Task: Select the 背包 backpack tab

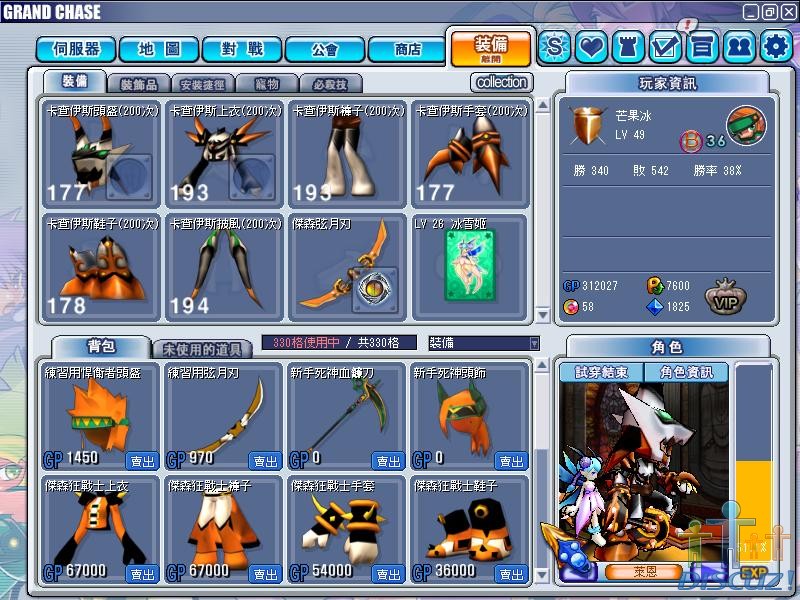Action: click(x=101, y=346)
